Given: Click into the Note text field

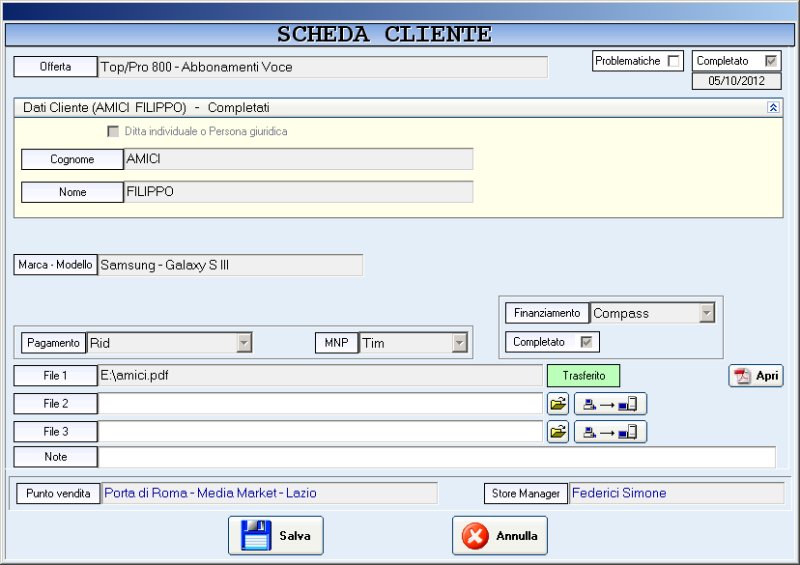Looking at the screenshot, I should (436, 457).
